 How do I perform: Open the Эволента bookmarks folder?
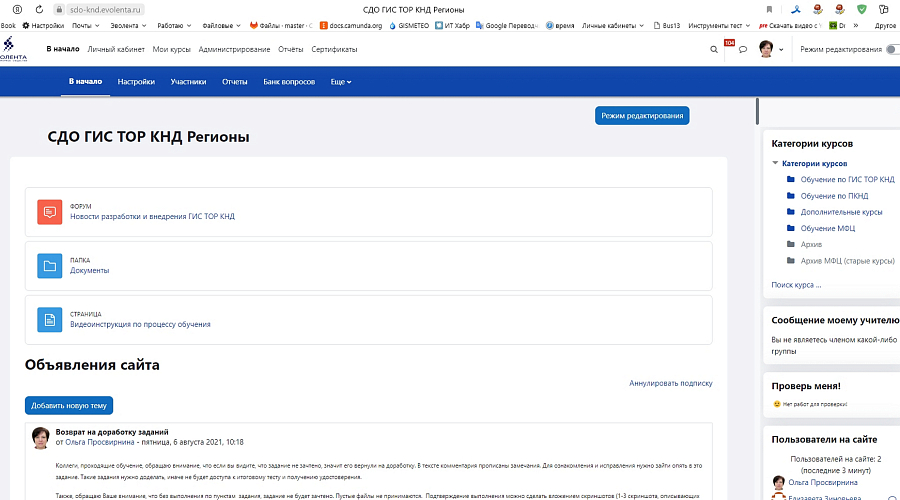[128, 25]
